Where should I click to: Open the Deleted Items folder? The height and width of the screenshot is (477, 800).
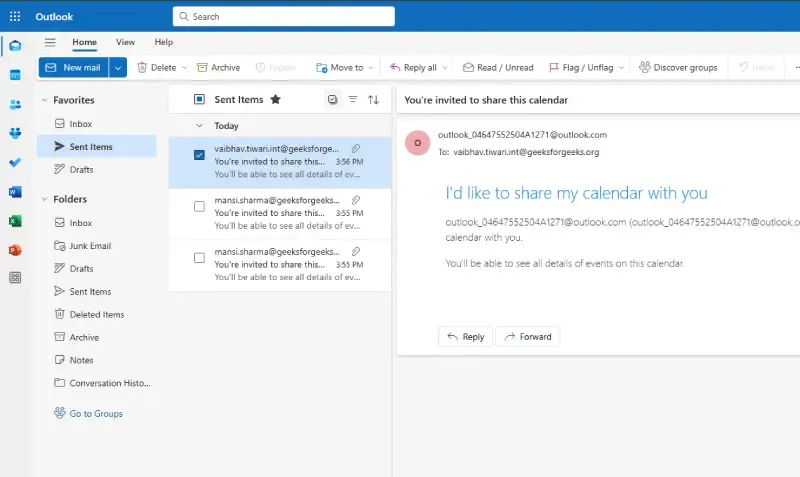(97, 314)
